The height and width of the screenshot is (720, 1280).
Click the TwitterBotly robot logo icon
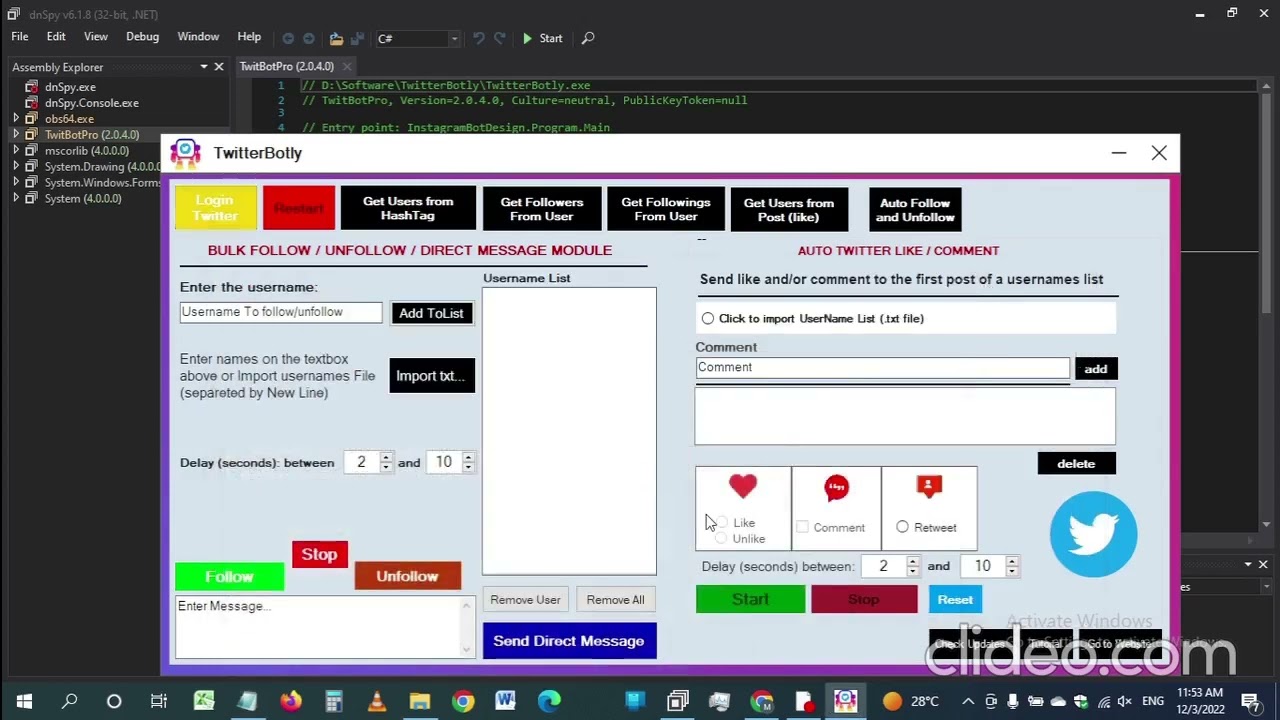coord(185,153)
